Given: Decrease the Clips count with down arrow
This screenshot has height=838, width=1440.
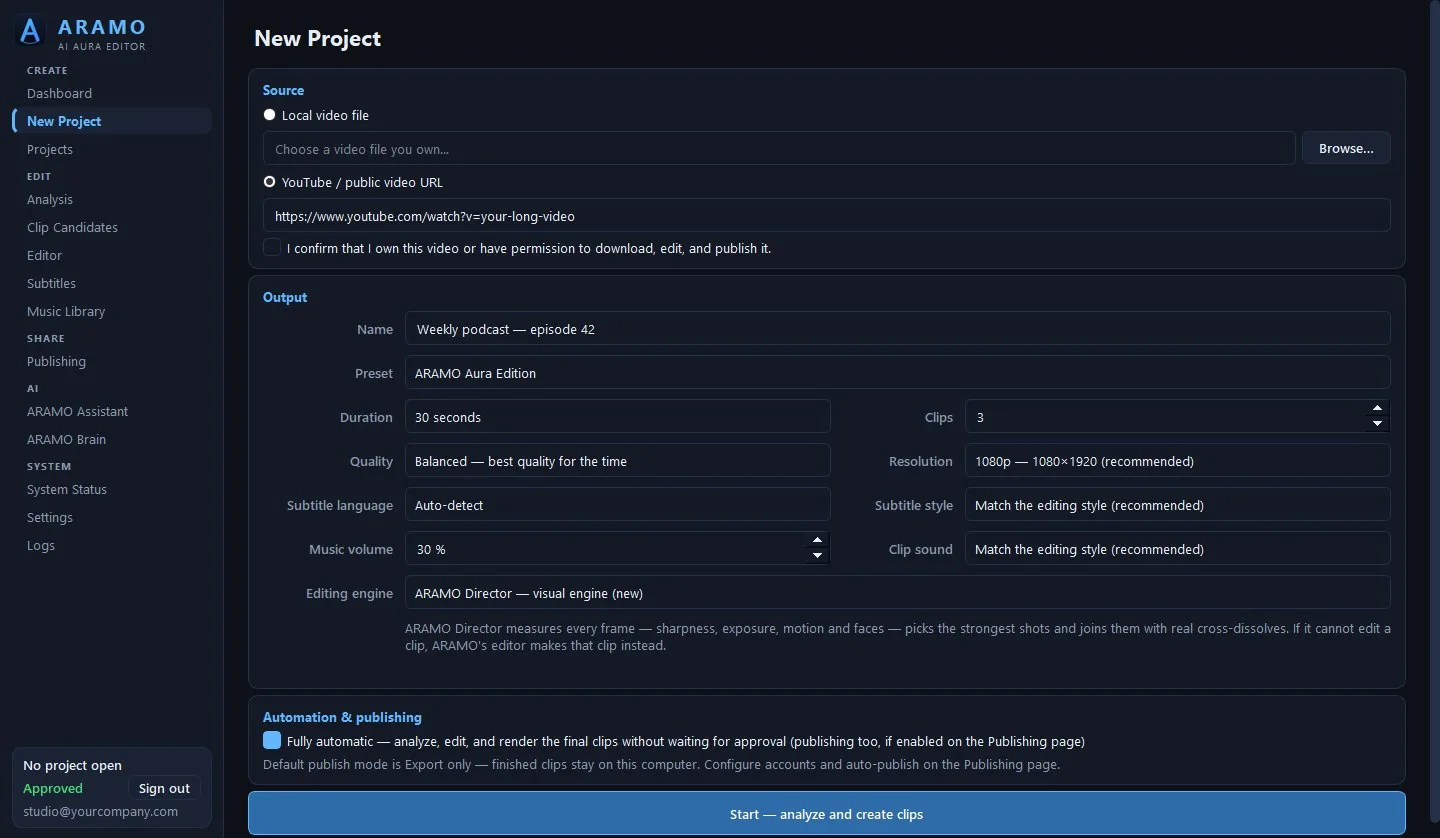Looking at the screenshot, I should pos(1377,424).
